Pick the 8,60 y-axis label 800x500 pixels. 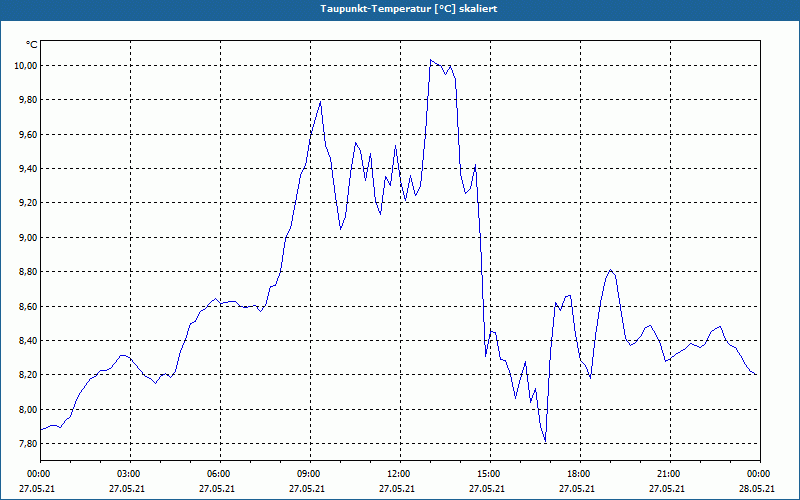pos(28,307)
